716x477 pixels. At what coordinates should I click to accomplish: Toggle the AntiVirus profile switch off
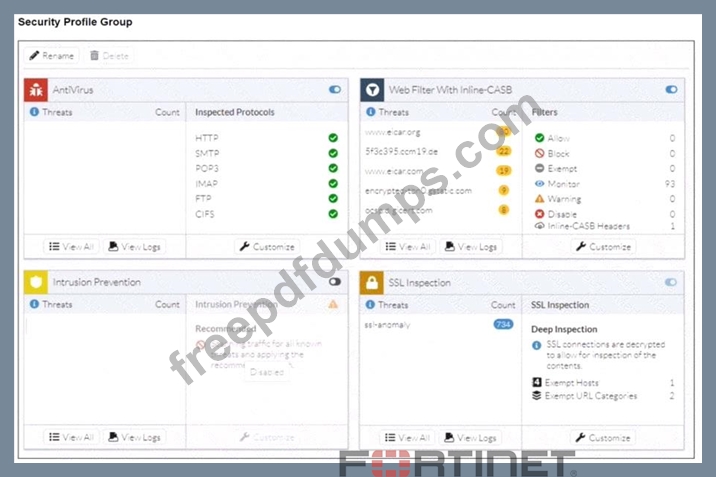(x=334, y=90)
